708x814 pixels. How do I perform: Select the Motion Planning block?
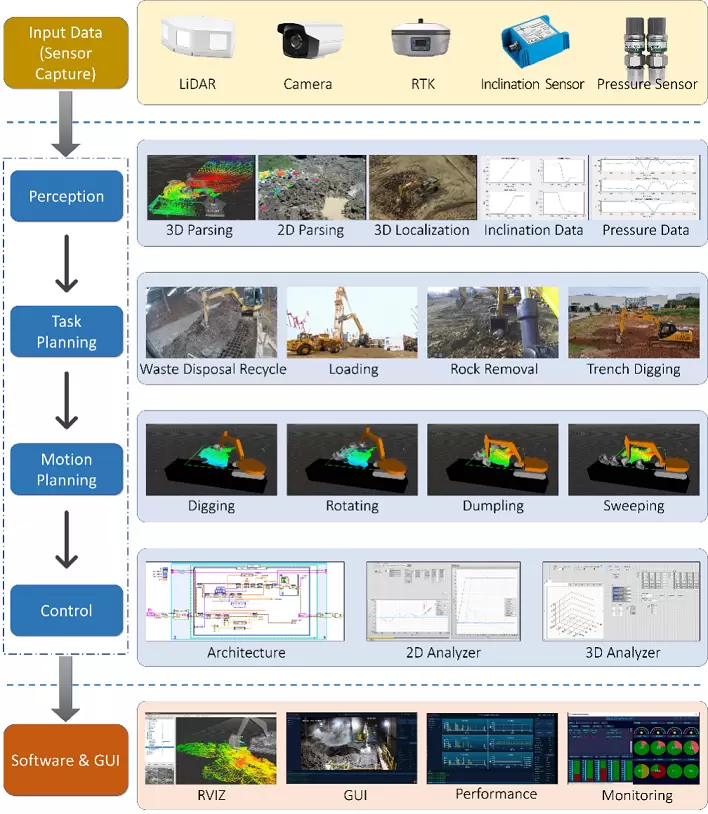66,470
